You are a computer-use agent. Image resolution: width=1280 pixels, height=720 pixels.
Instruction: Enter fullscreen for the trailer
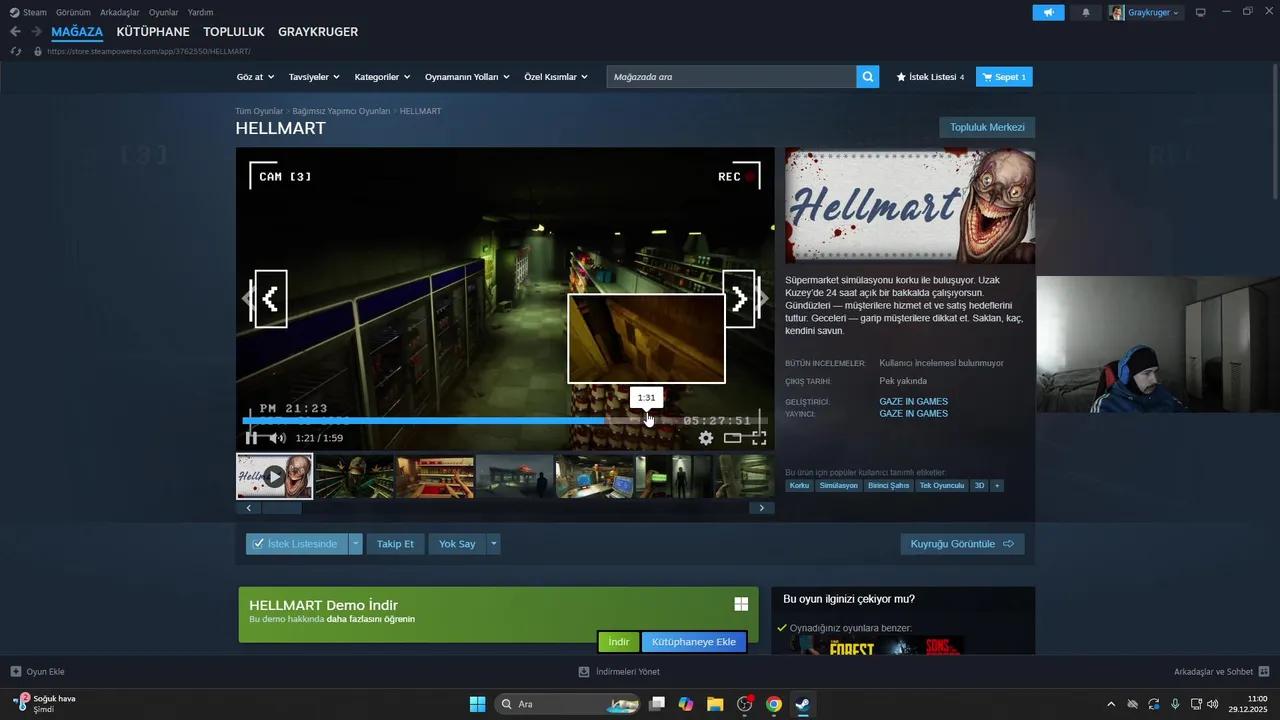pyautogui.click(x=759, y=438)
